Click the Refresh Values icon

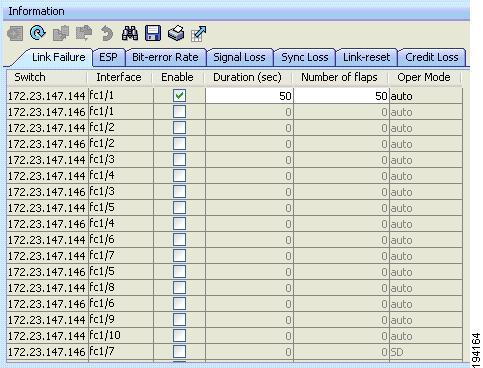point(38,33)
